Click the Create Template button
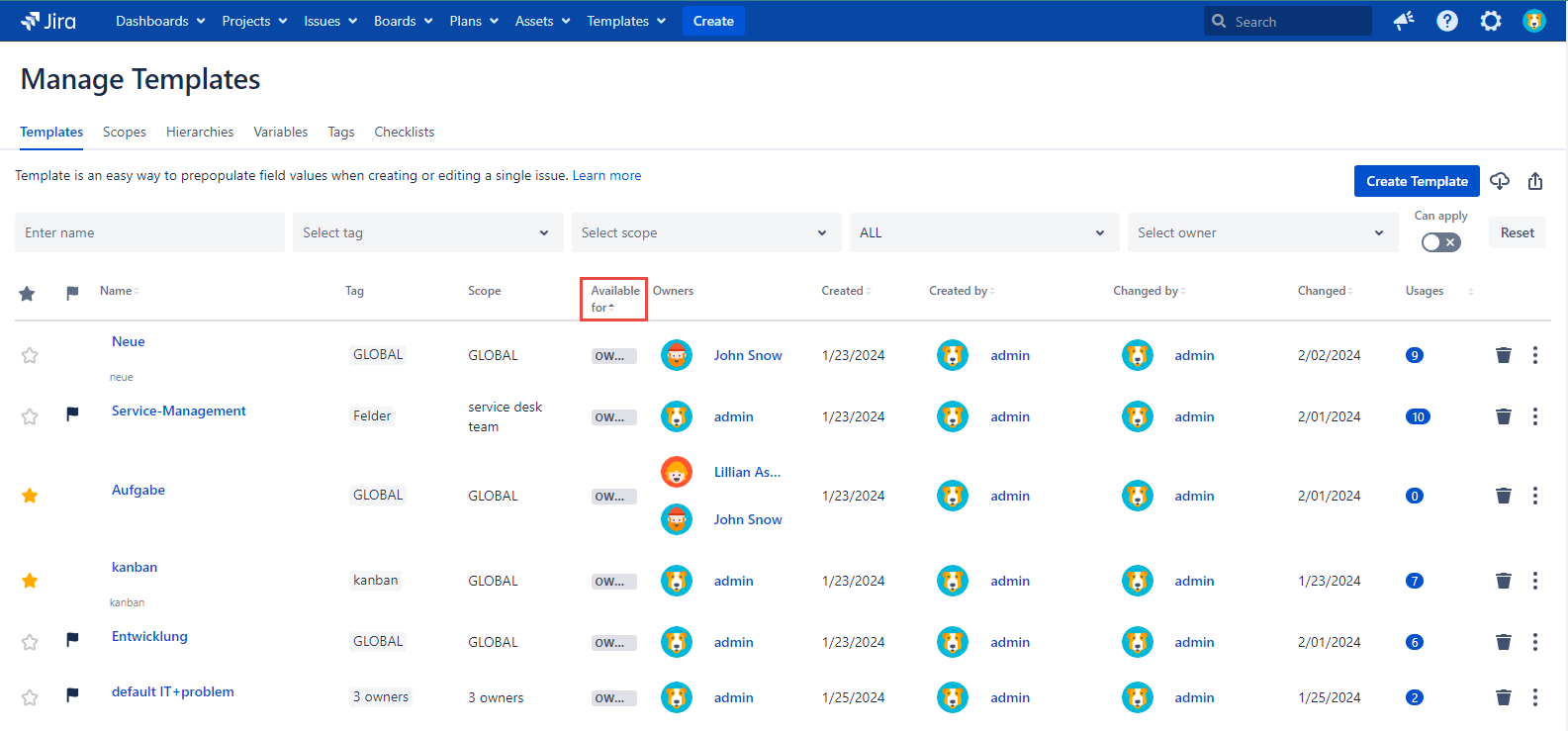The image size is (1568, 731). tap(1416, 181)
